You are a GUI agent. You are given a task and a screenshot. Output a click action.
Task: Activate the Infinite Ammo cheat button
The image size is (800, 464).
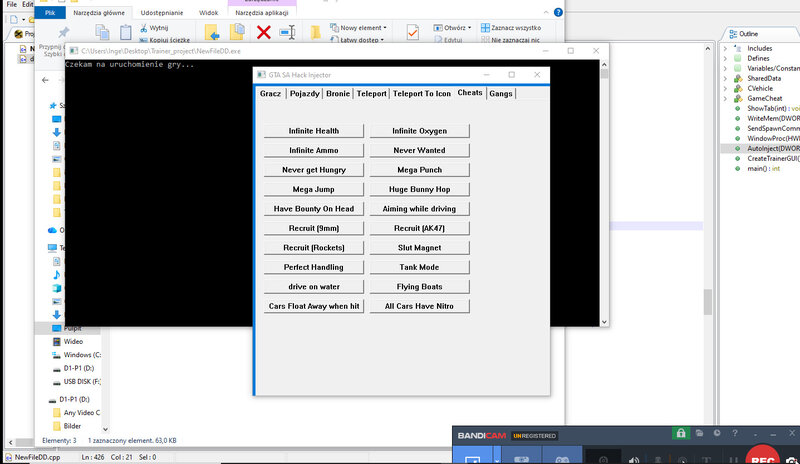(x=314, y=150)
